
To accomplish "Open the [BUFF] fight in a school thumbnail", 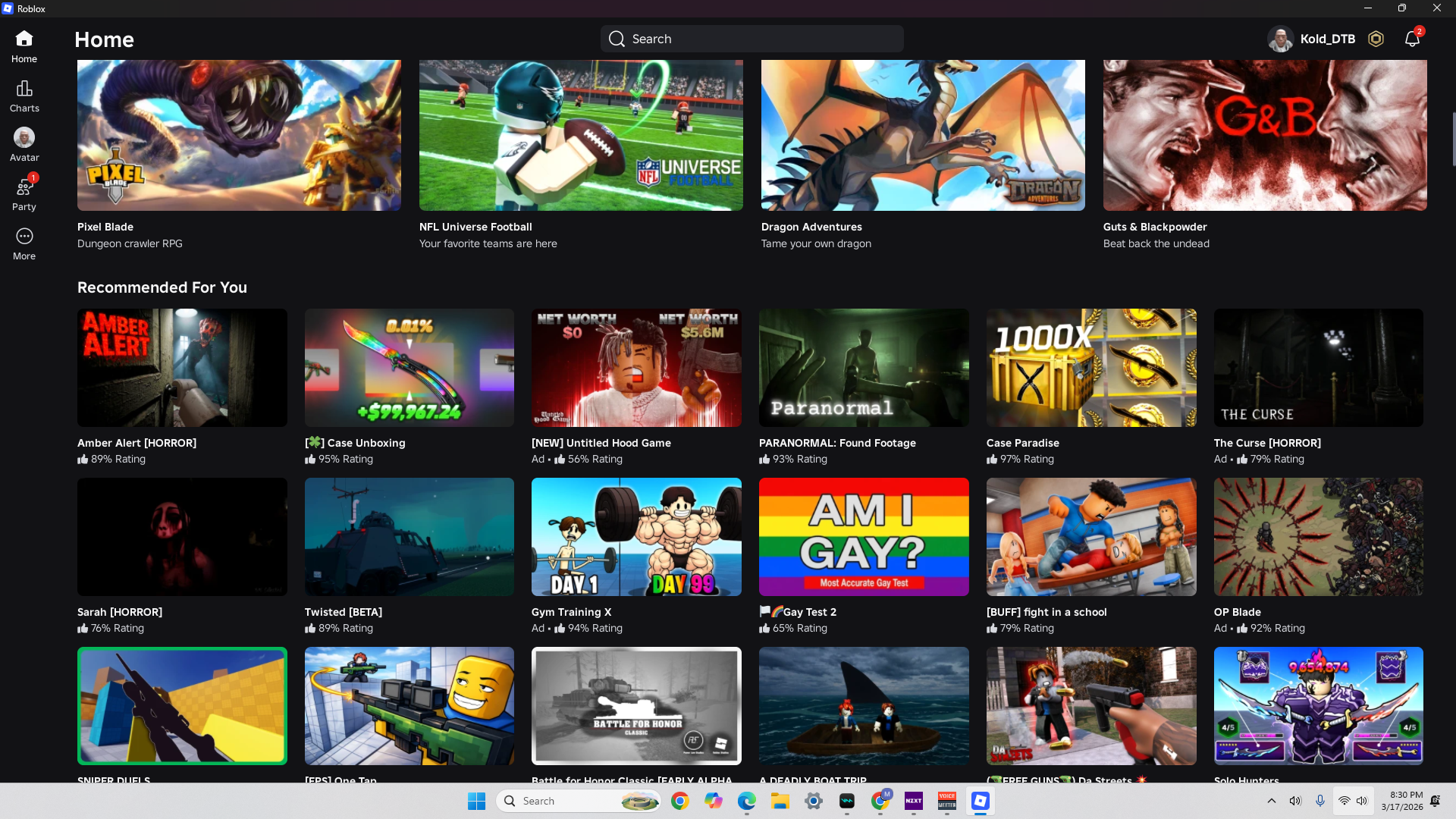I will [x=1091, y=537].
